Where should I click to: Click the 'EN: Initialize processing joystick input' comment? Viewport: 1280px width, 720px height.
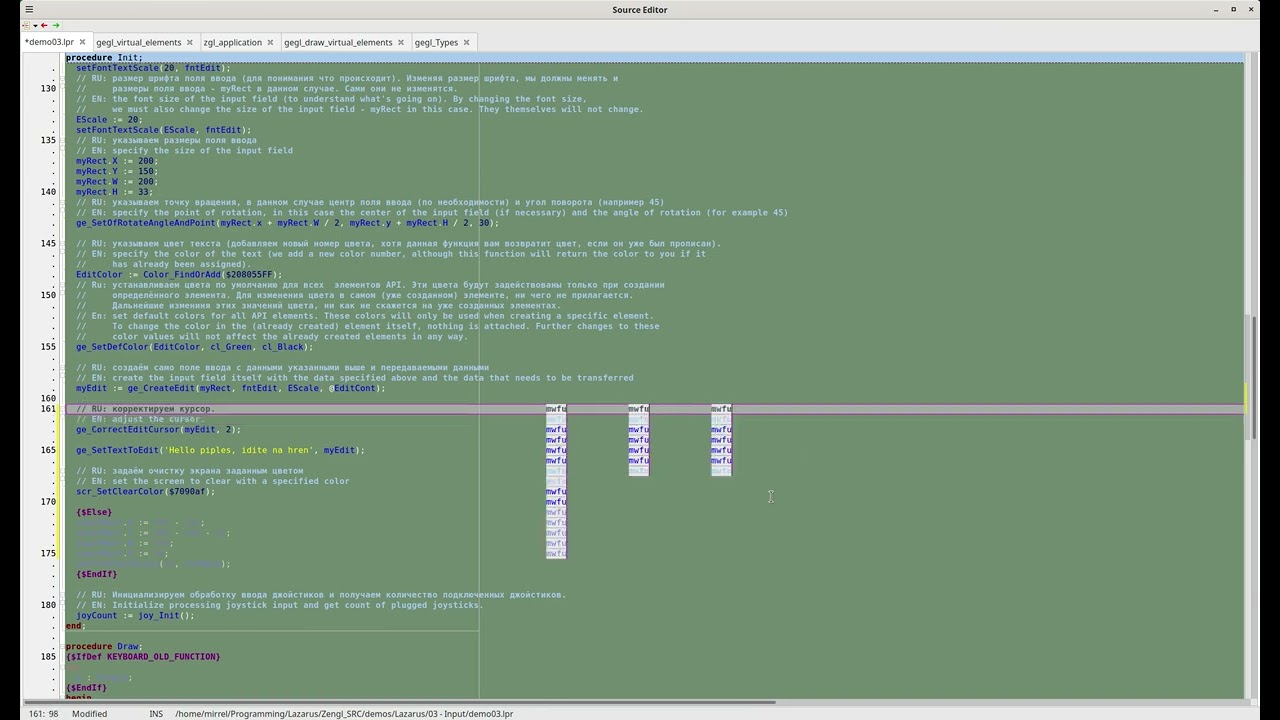coord(280,605)
